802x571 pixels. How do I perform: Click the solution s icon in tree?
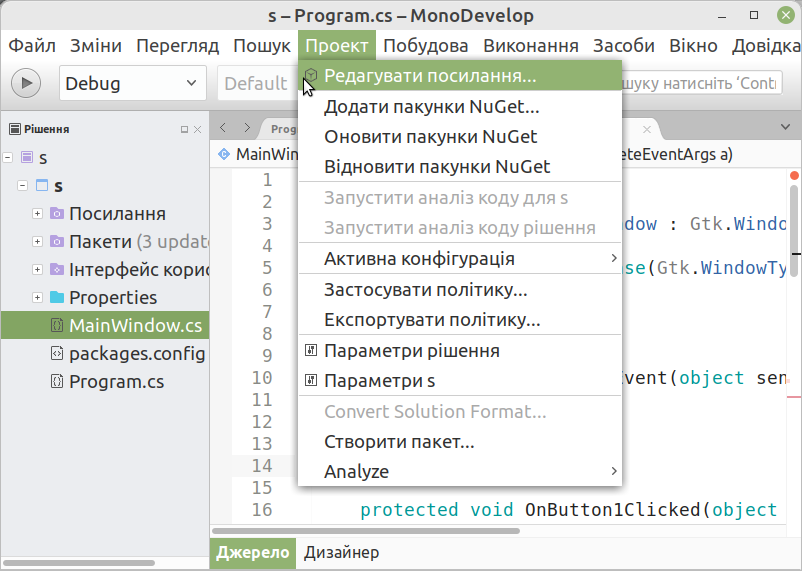(27, 157)
